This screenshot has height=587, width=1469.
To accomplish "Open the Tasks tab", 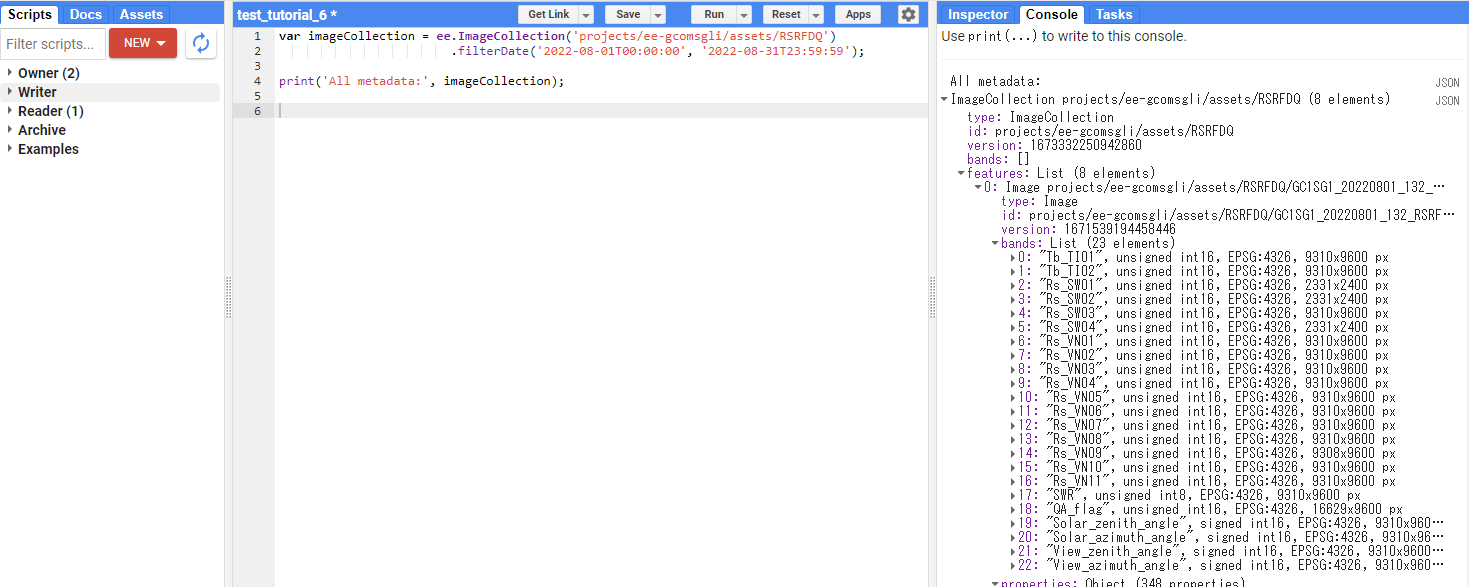I will coord(1113,14).
